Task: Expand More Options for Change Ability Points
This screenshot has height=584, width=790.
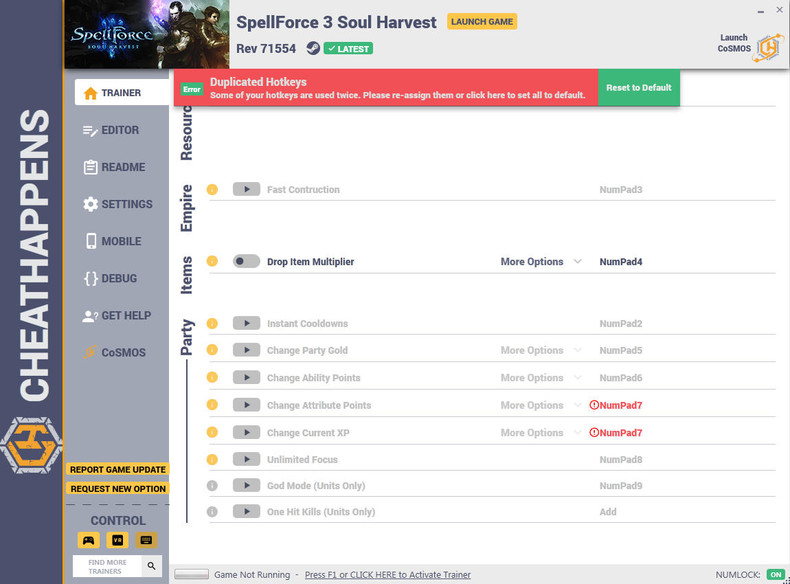Action: coord(541,377)
